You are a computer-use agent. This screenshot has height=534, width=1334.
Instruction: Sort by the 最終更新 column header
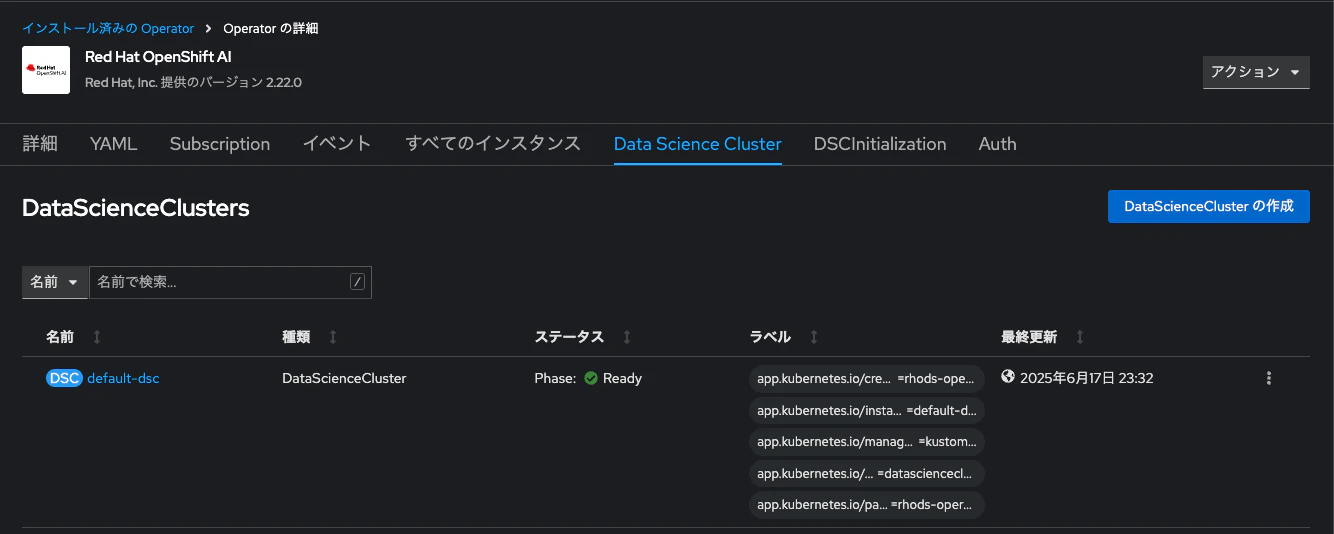(x=1029, y=337)
